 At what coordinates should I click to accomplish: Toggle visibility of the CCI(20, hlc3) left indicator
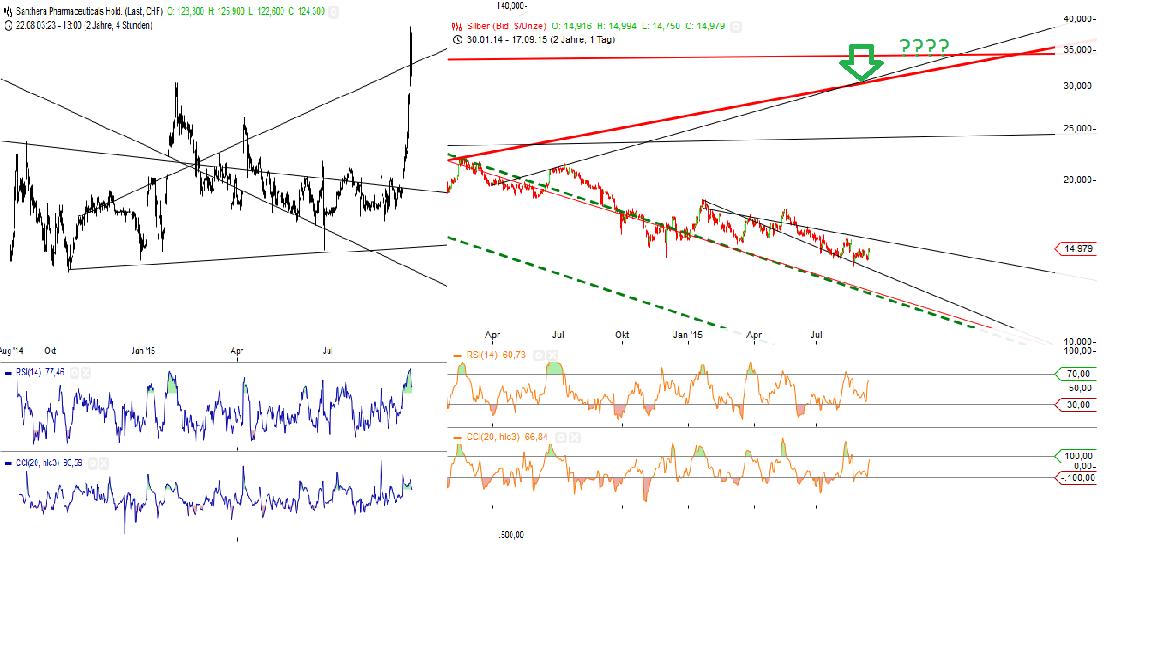(x=8, y=463)
